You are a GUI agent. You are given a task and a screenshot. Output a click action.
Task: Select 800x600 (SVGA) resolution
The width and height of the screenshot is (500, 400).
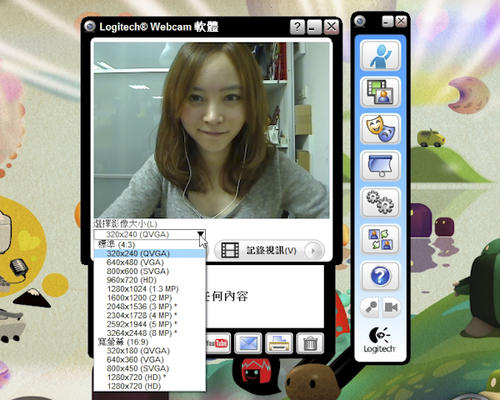(x=150, y=271)
